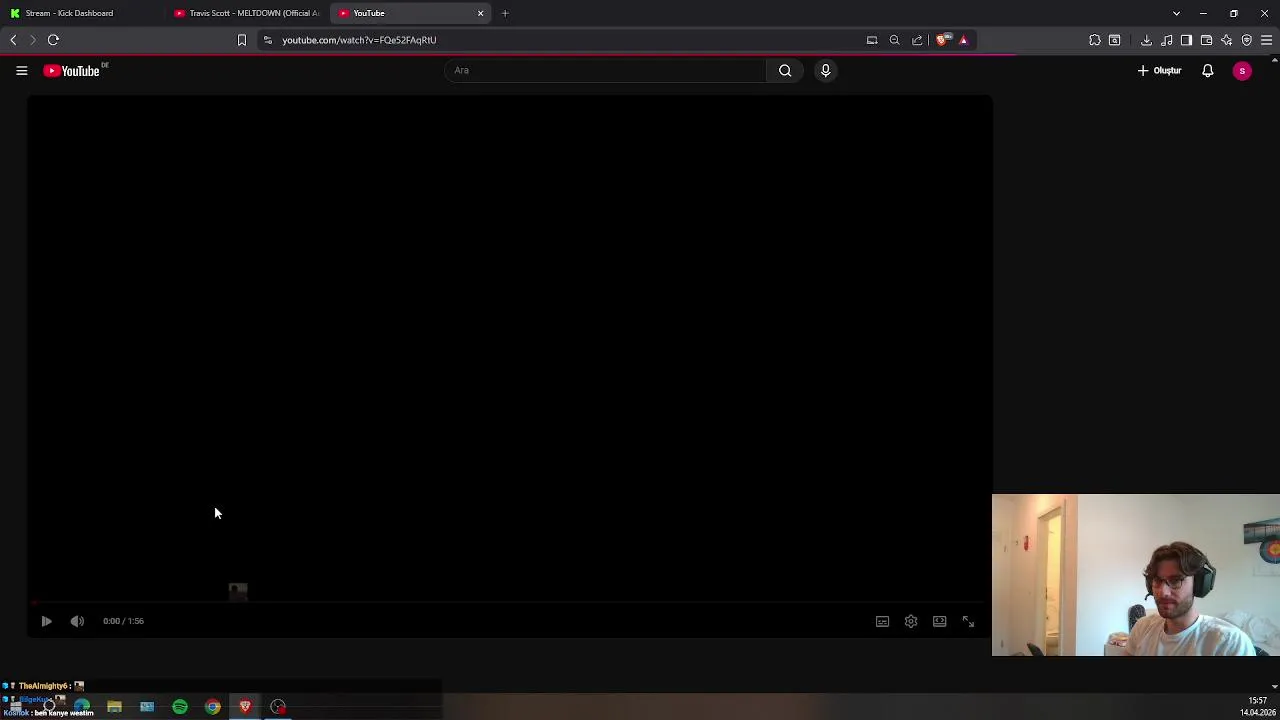Mute the video using the speaker icon
This screenshot has height=720, width=1280.
(77, 621)
